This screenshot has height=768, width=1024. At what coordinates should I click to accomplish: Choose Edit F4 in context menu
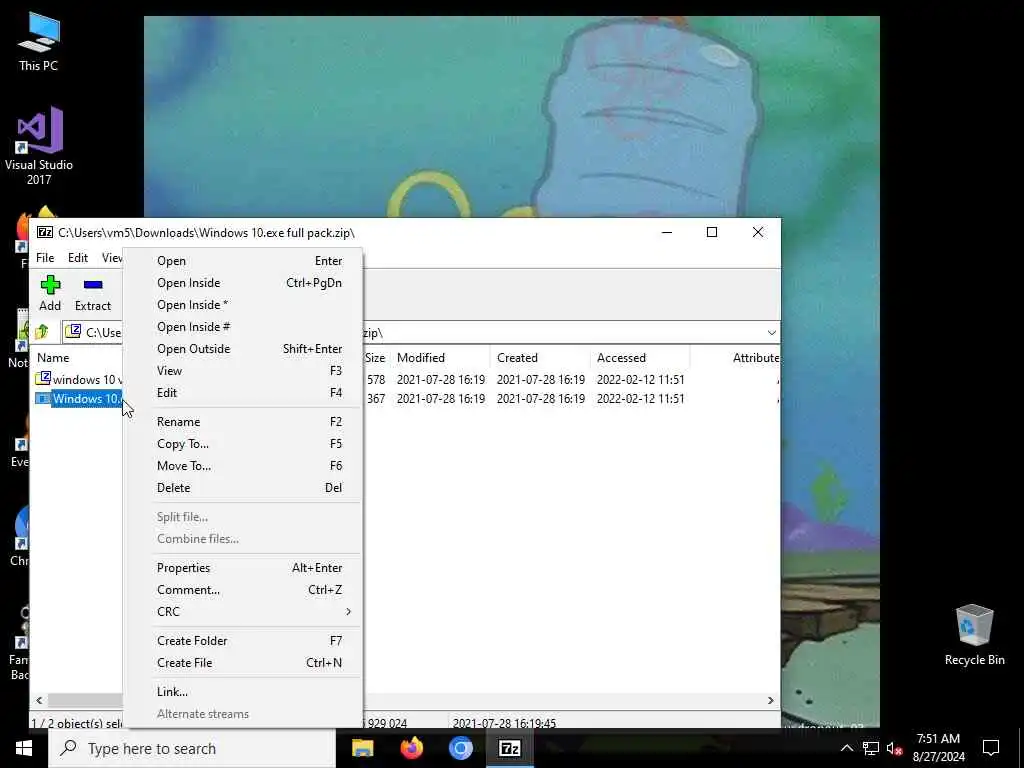pos(243,392)
